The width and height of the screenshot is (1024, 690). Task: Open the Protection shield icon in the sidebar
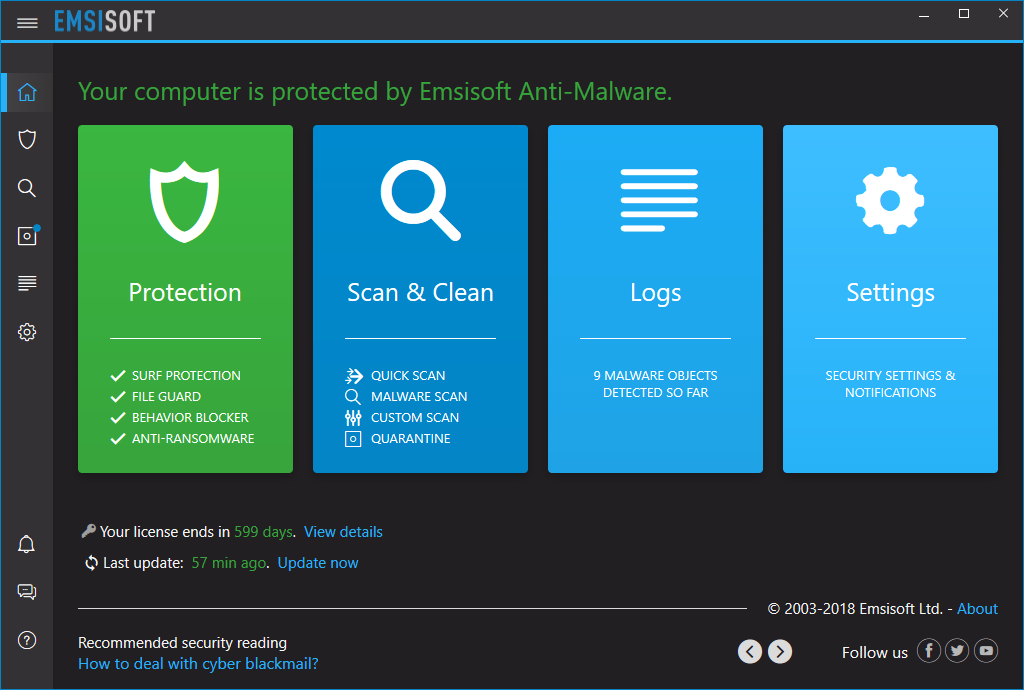[x=26, y=139]
